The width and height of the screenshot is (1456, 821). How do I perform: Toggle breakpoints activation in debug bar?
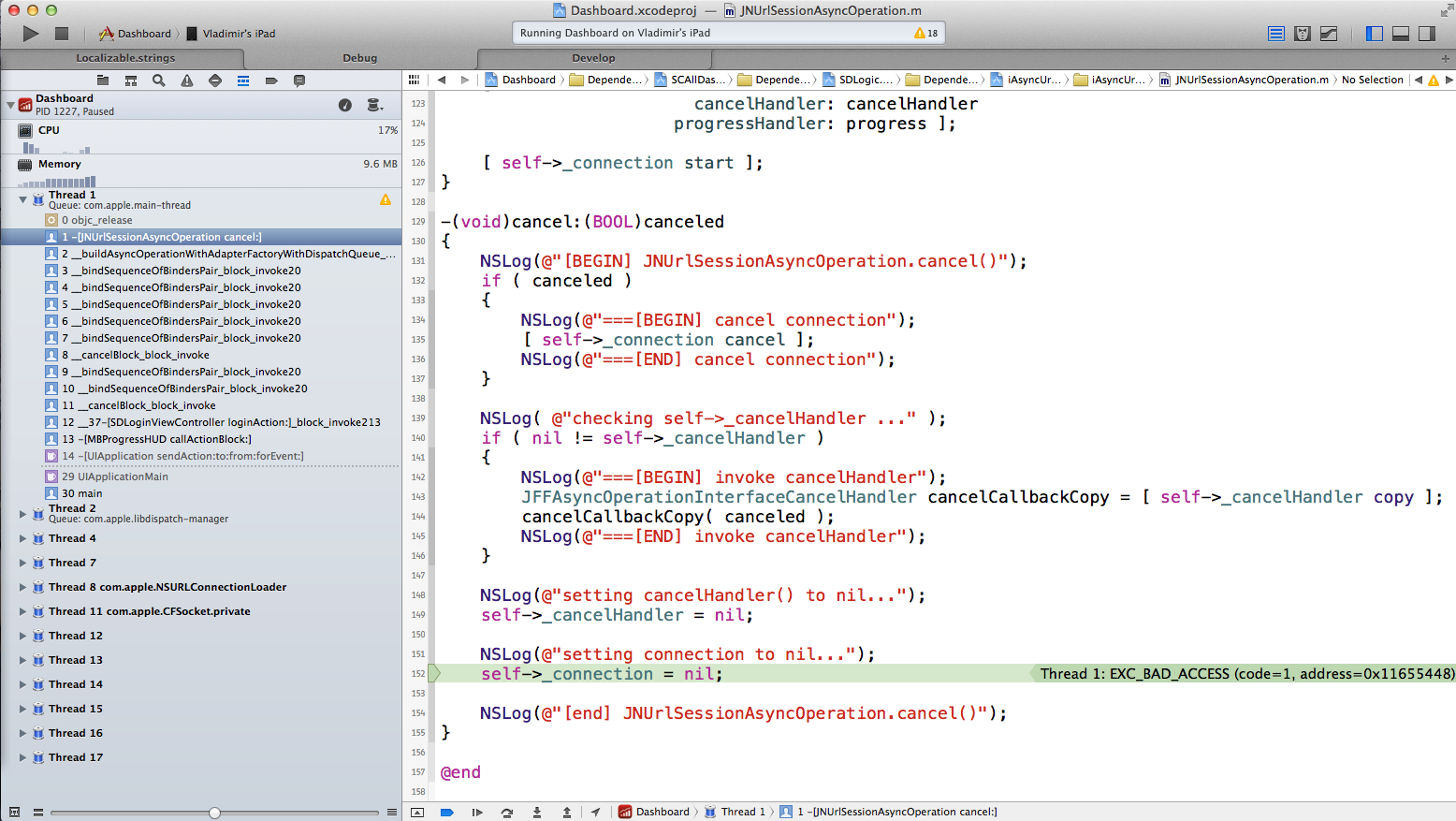[447, 813]
